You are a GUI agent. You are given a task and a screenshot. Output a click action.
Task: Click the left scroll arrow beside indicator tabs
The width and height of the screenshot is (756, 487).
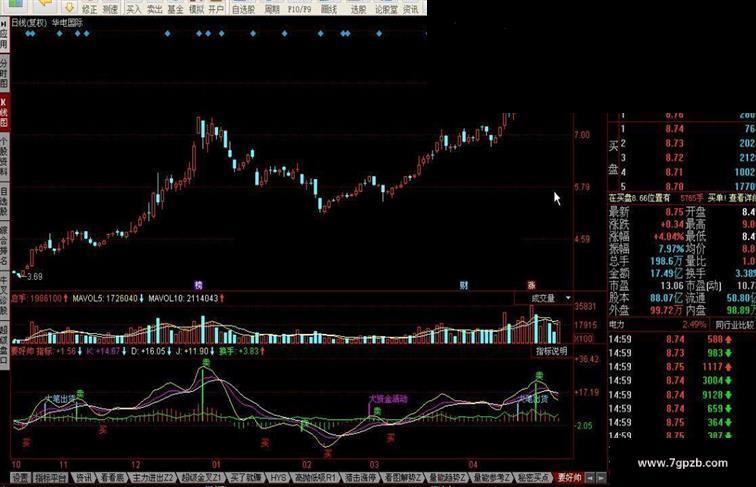click(x=590, y=478)
